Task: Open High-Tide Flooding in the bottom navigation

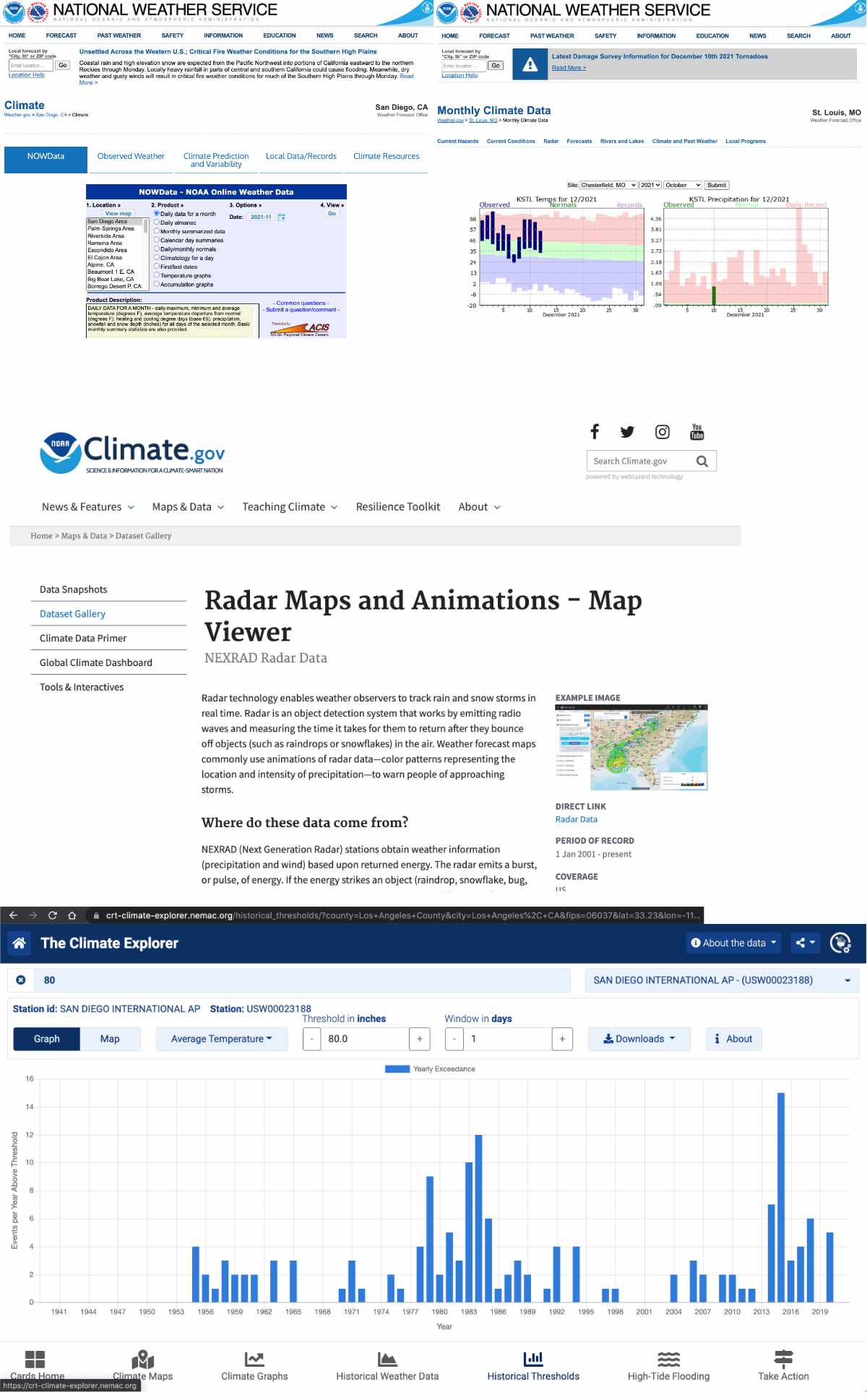Action: 668,1365
